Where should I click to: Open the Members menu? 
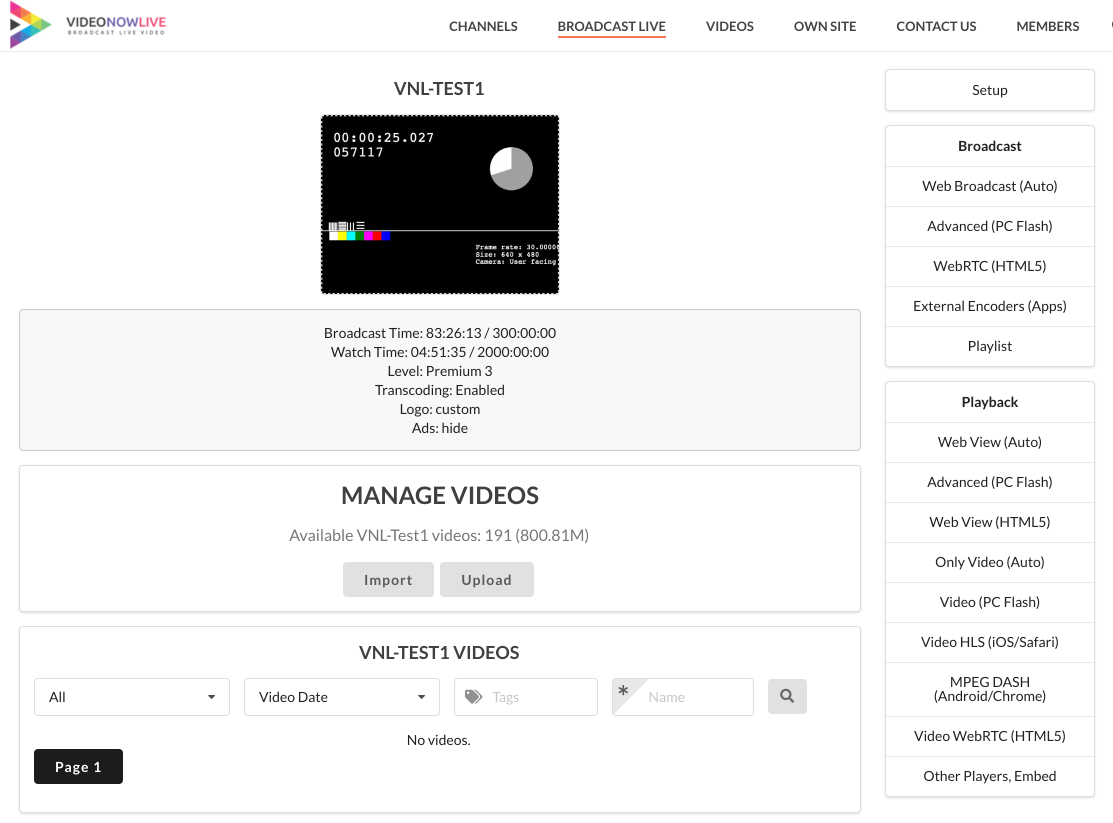[1048, 26]
